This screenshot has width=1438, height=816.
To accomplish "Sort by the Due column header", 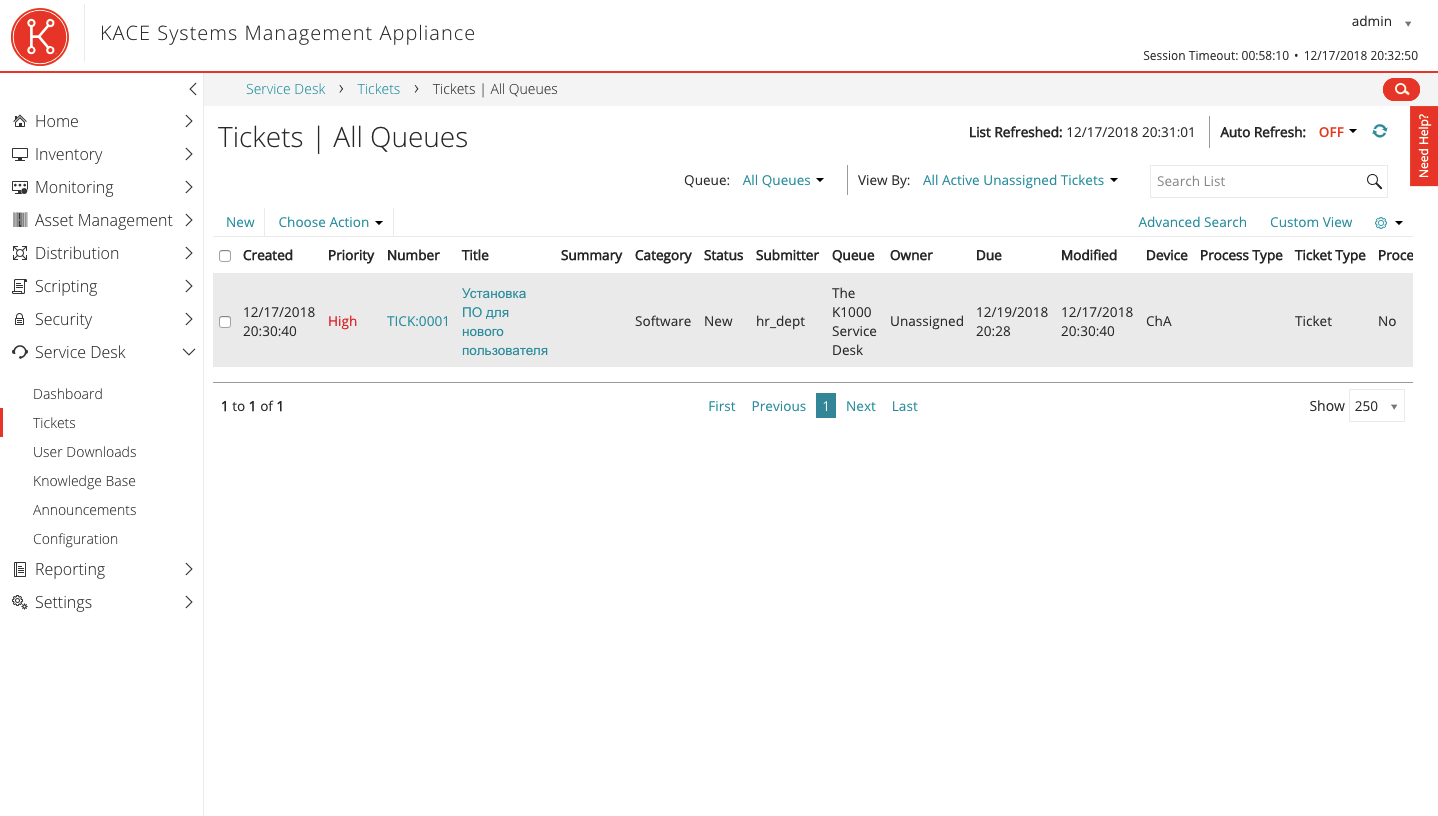I will [989, 255].
